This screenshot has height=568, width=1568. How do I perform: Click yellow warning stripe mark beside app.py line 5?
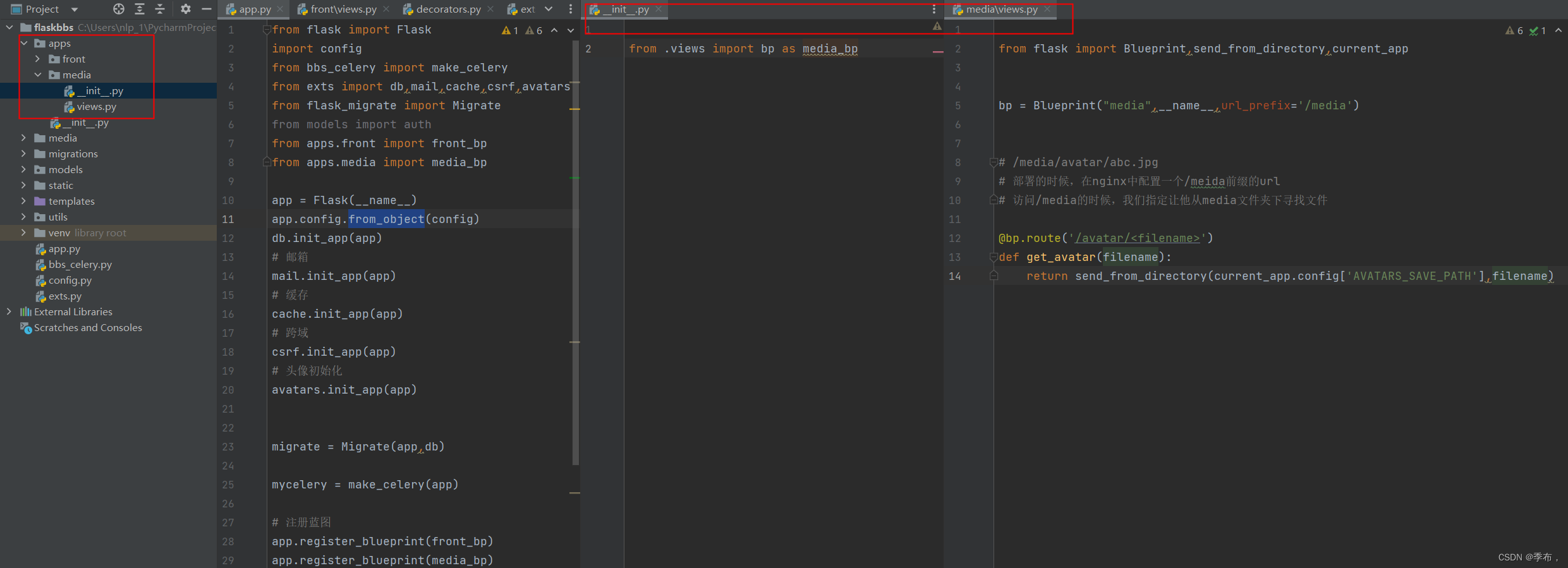[x=575, y=109]
